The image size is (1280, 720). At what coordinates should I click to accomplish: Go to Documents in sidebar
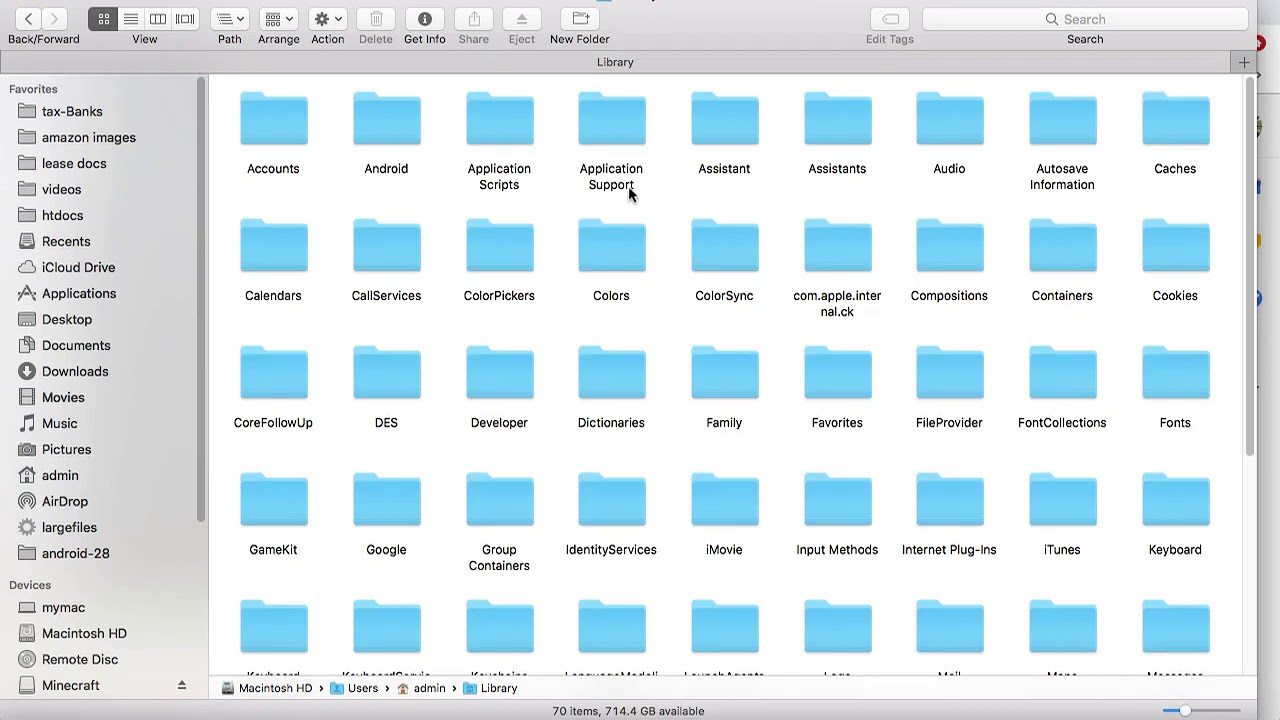[x=76, y=345]
